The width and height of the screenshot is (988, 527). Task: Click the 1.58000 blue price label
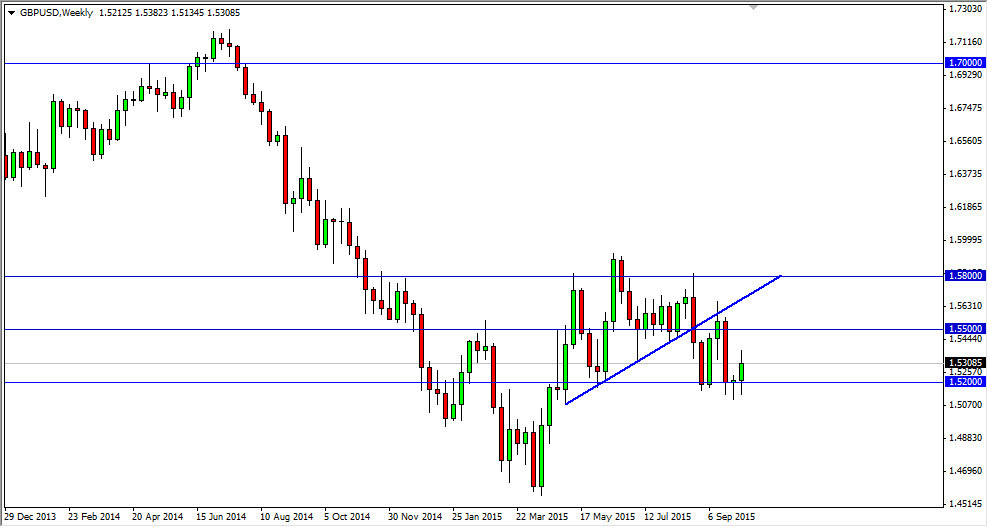tap(965, 275)
